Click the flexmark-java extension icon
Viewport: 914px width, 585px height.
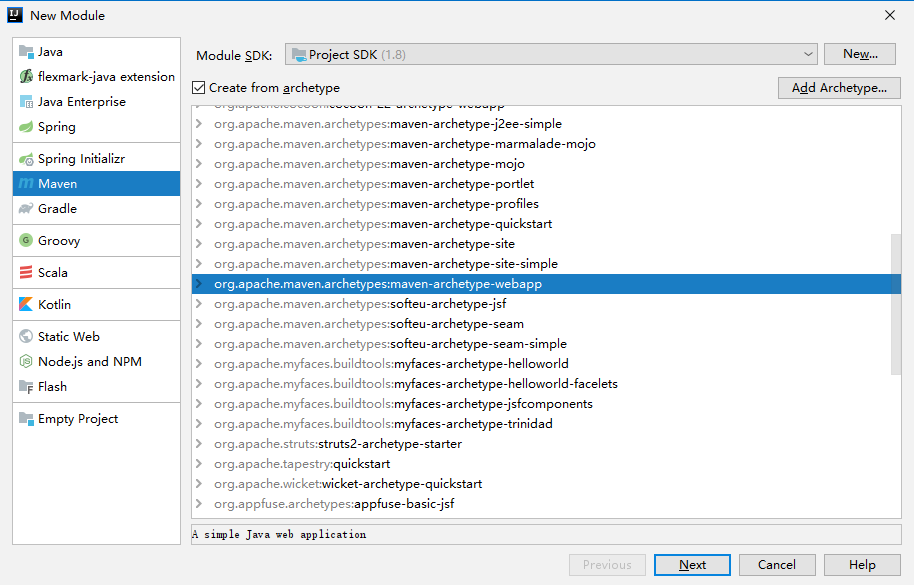point(26,76)
